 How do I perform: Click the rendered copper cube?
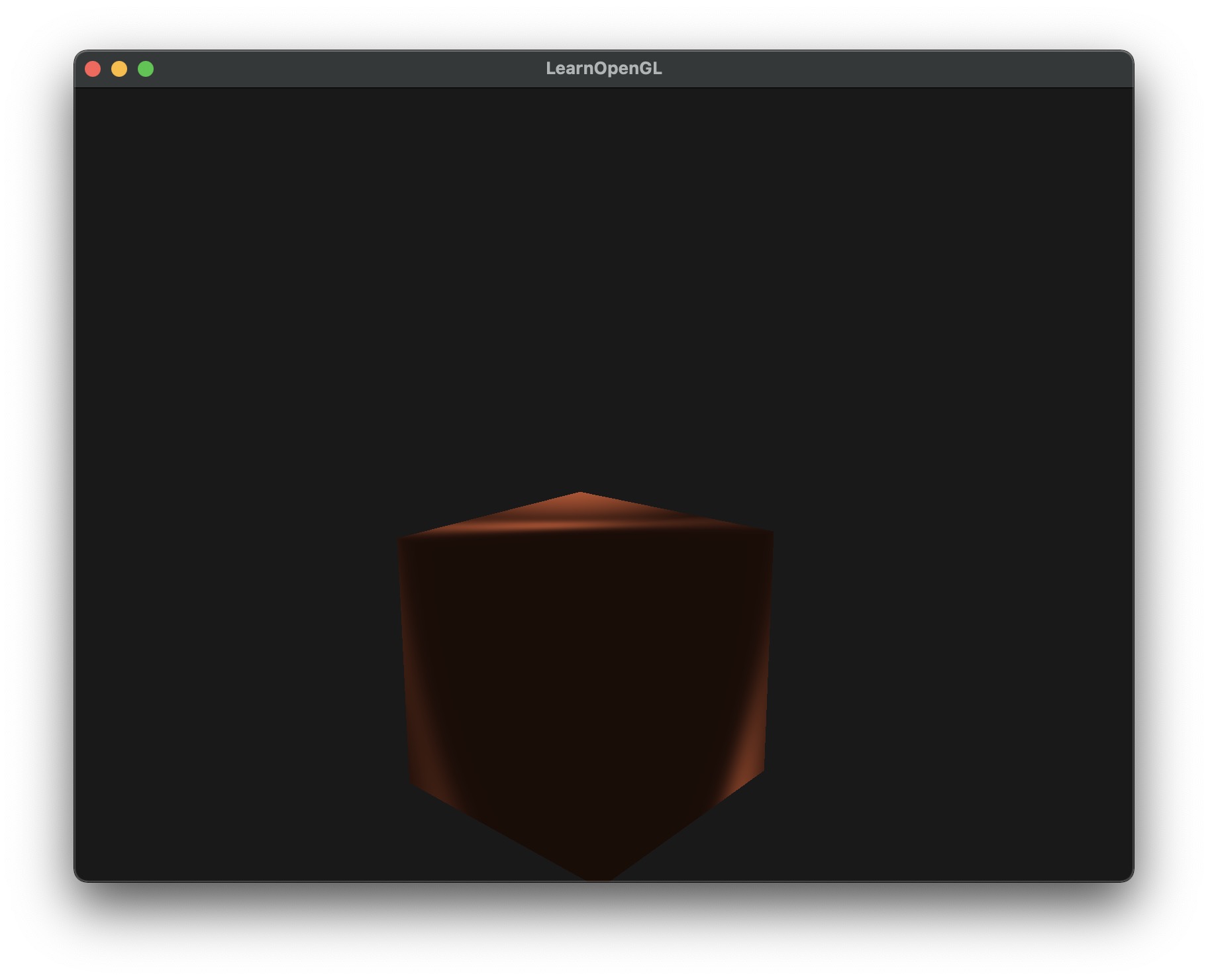pos(585,687)
